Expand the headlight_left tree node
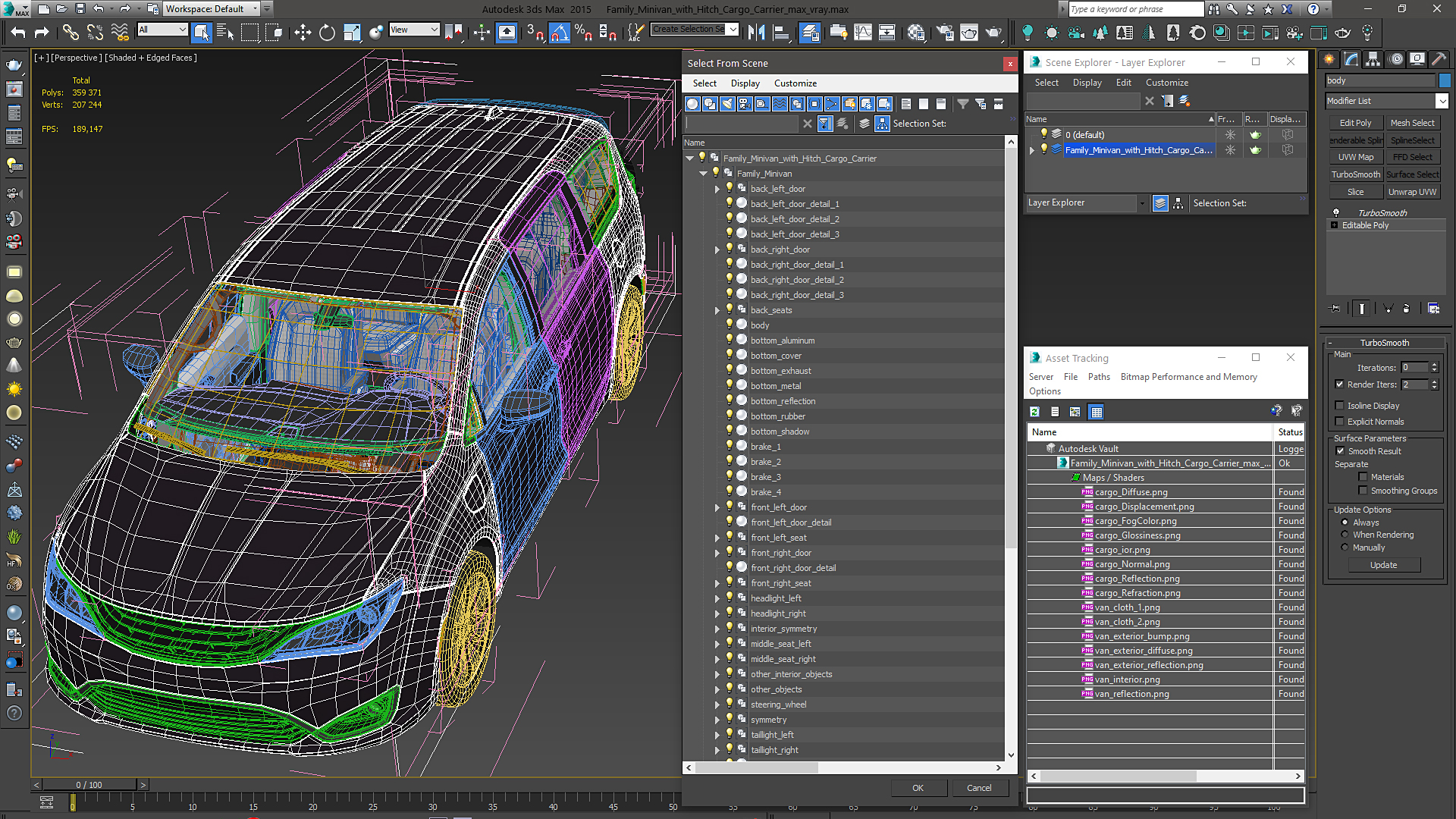 pyautogui.click(x=717, y=598)
